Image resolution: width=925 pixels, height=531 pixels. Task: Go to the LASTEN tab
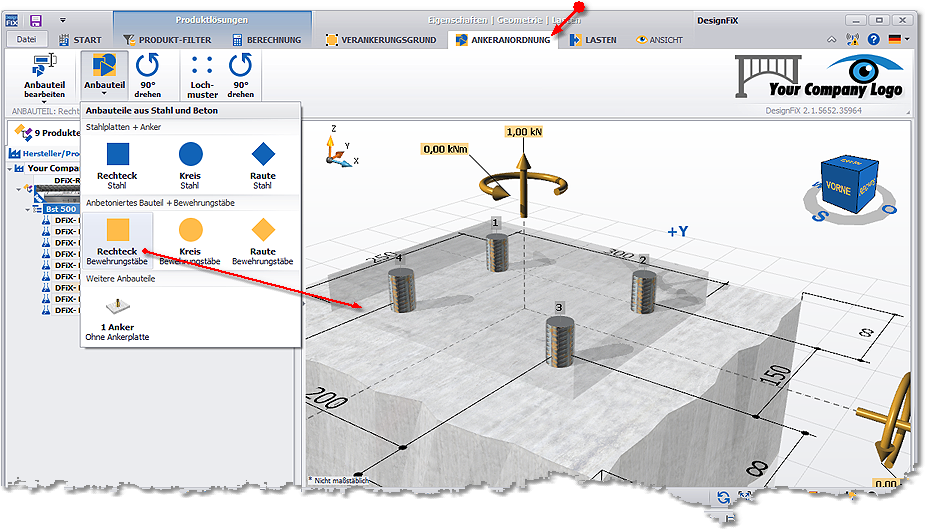pos(593,40)
